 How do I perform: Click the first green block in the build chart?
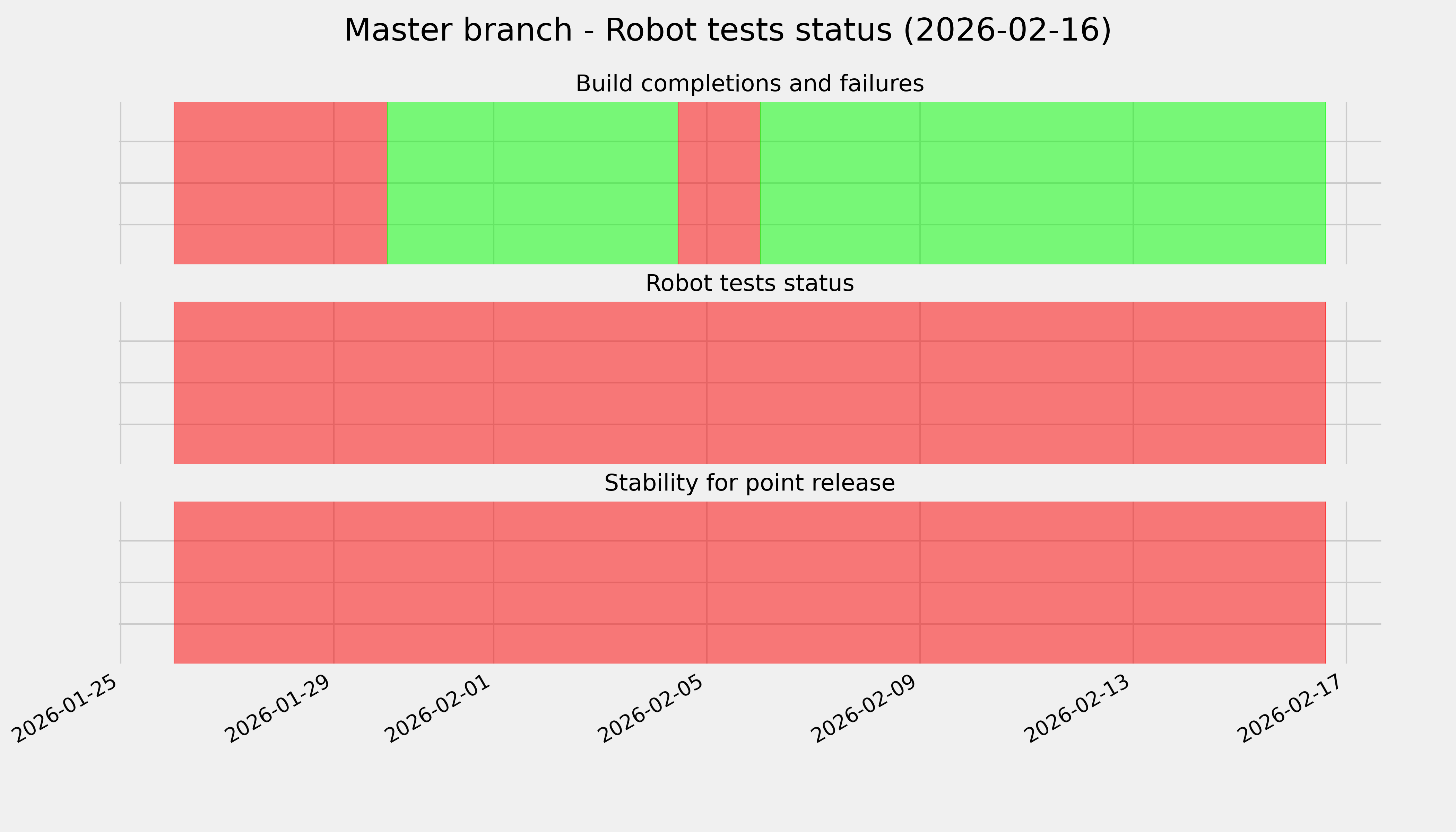click(532, 183)
